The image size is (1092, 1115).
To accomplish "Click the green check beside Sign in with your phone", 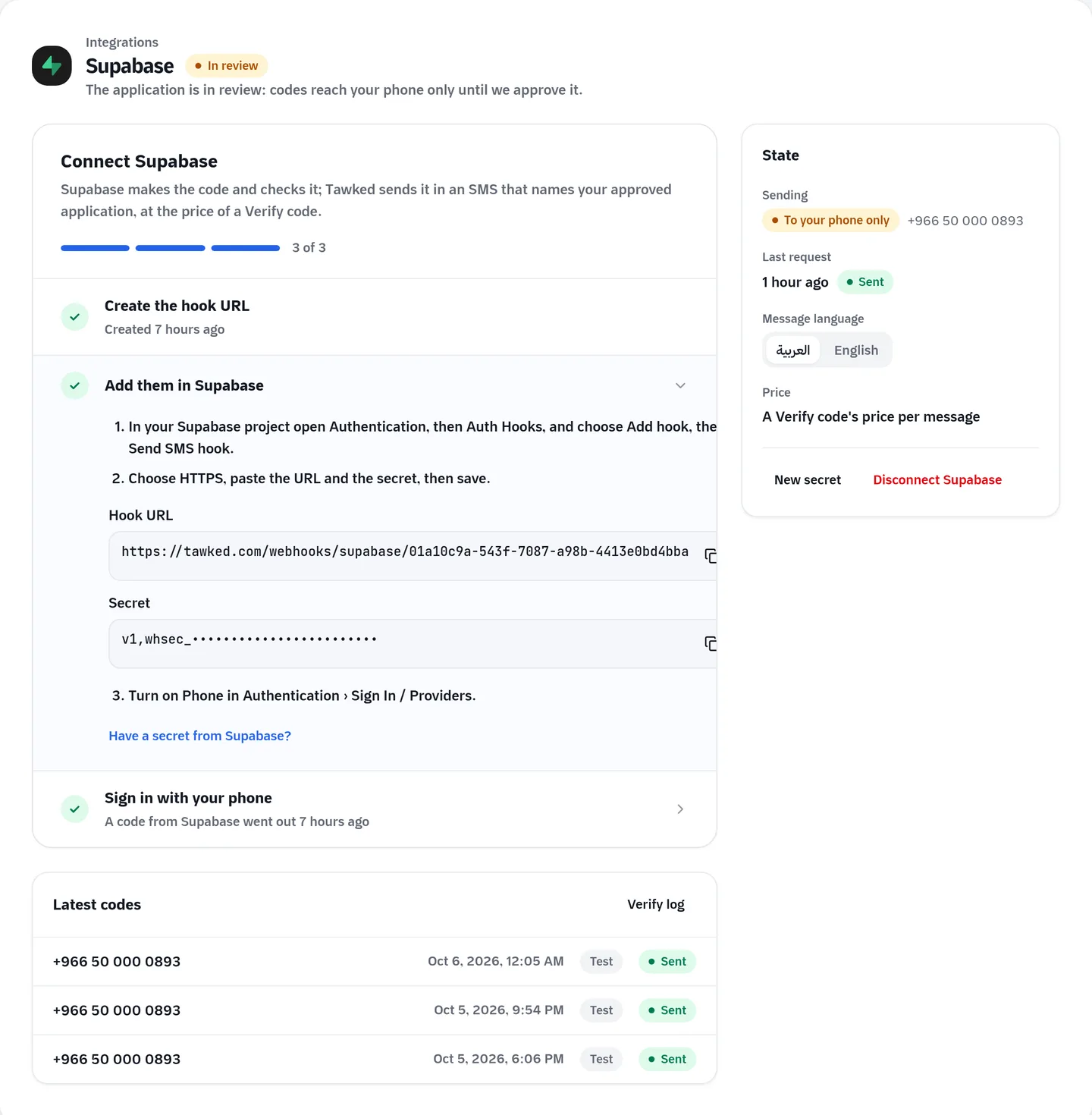I will [x=74, y=809].
